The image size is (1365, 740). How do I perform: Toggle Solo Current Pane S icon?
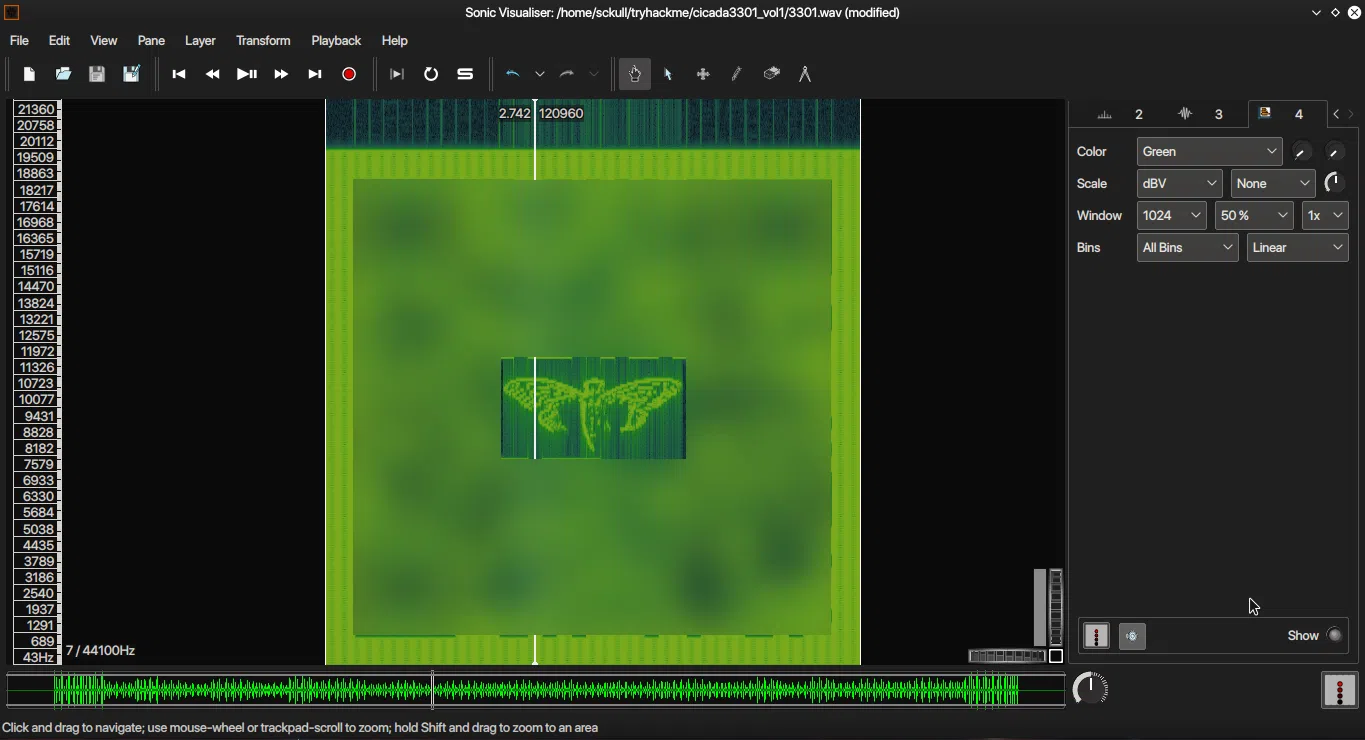[465, 74]
